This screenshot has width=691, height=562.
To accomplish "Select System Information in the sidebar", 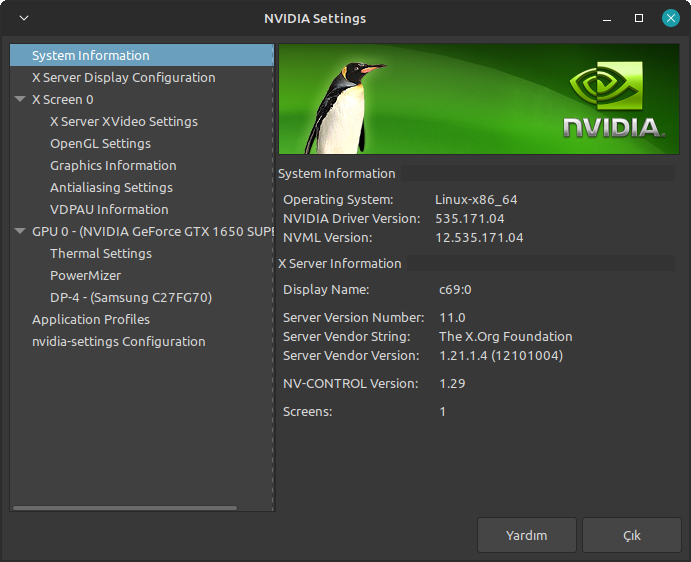I will (x=141, y=55).
